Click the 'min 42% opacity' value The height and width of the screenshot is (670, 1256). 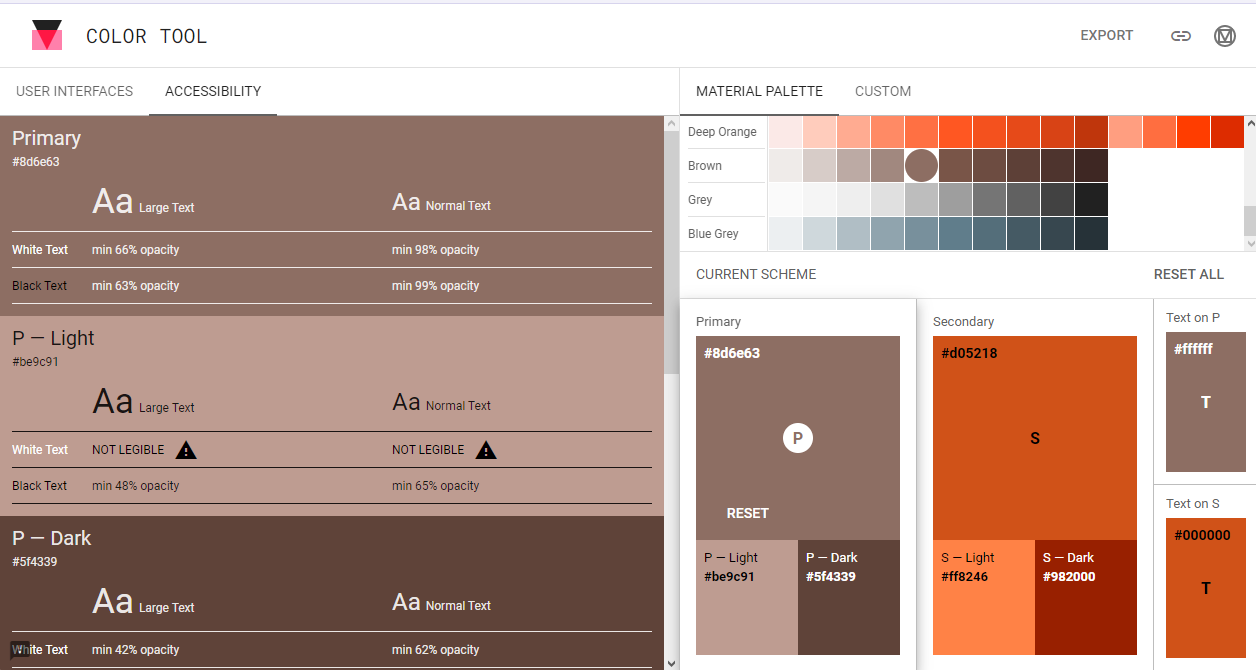click(136, 650)
